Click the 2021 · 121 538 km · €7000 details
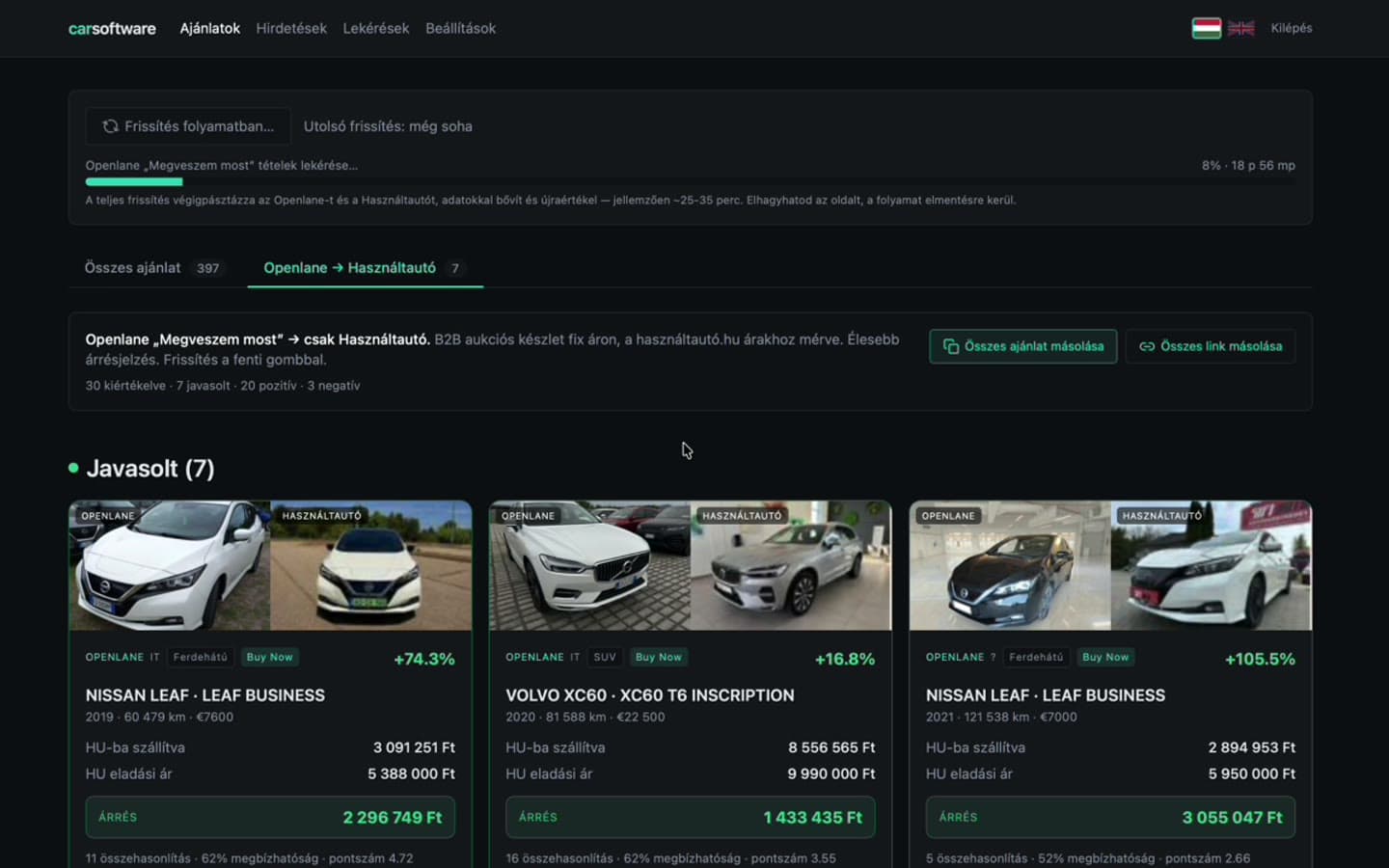The width and height of the screenshot is (1389, 868). coord(1001,717)
